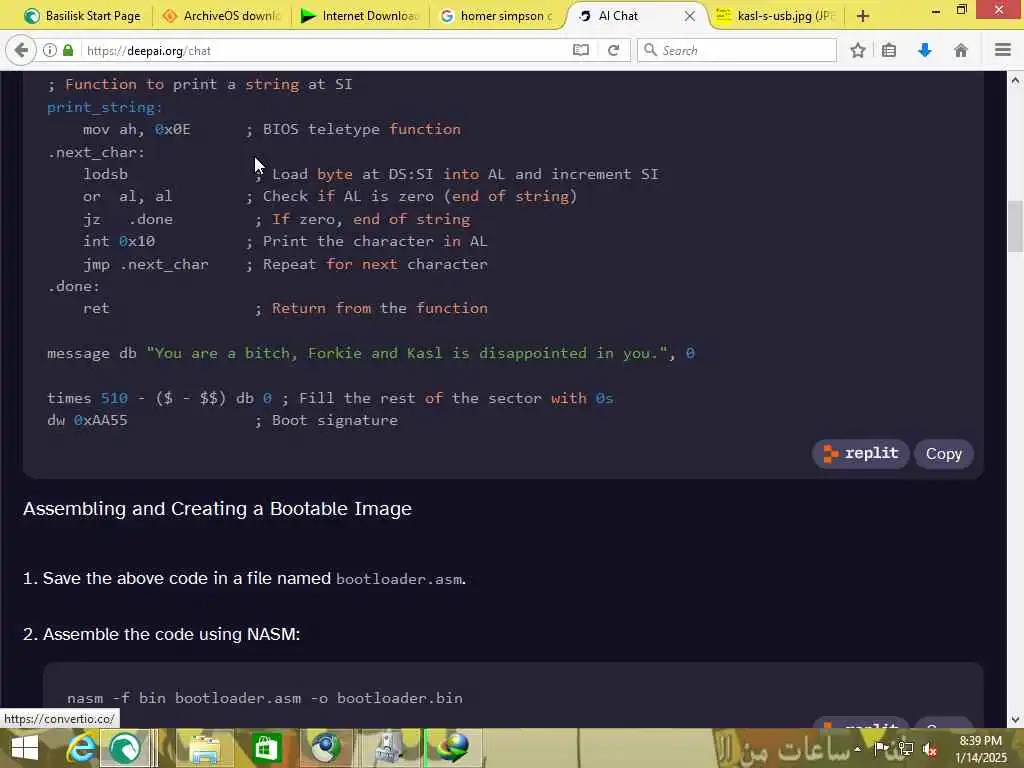Open Windows Store taskbar icon
The image size is (1024, 768).
coord(266,748)
